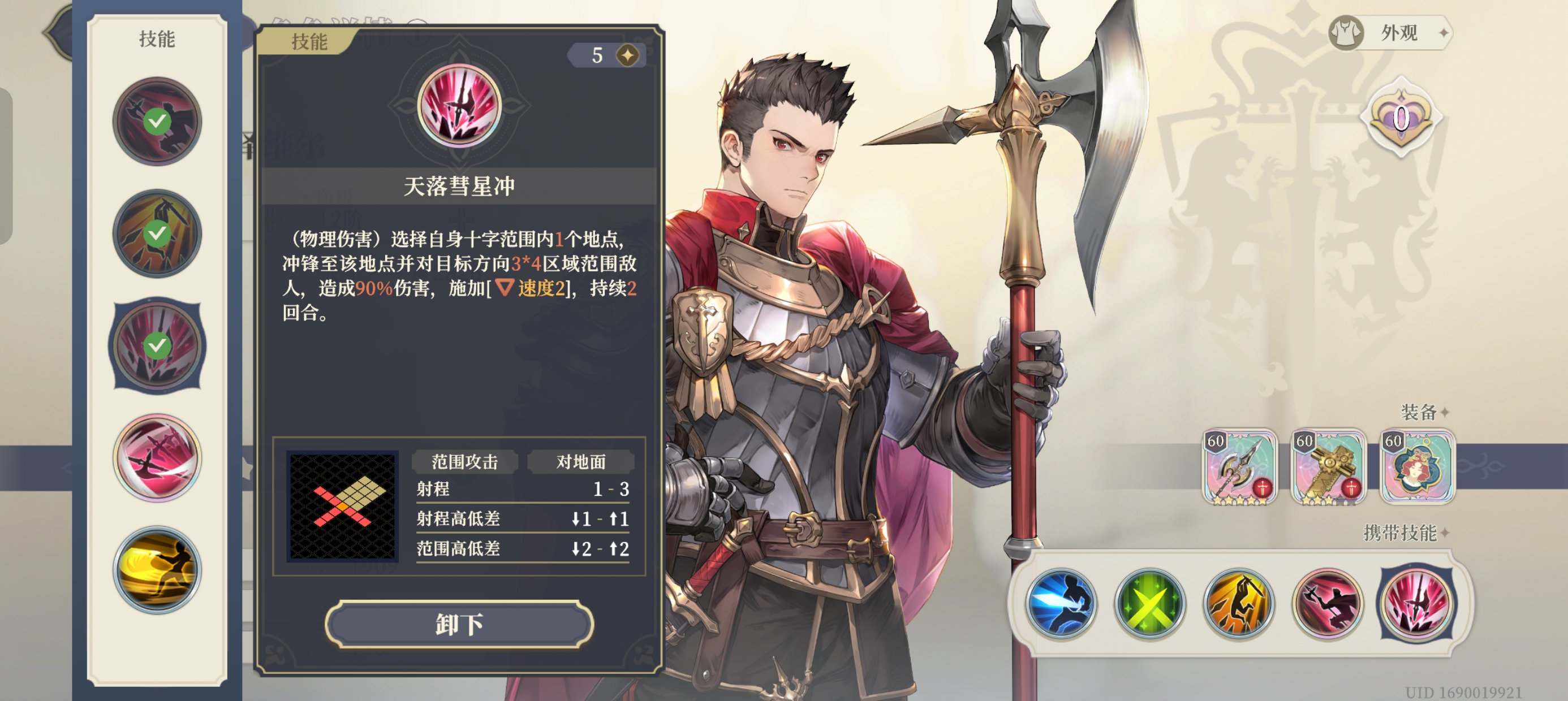Screen dimensions: 1568x701
Task: Select the orange leaping axe skill in list
Action: [157, 233]
